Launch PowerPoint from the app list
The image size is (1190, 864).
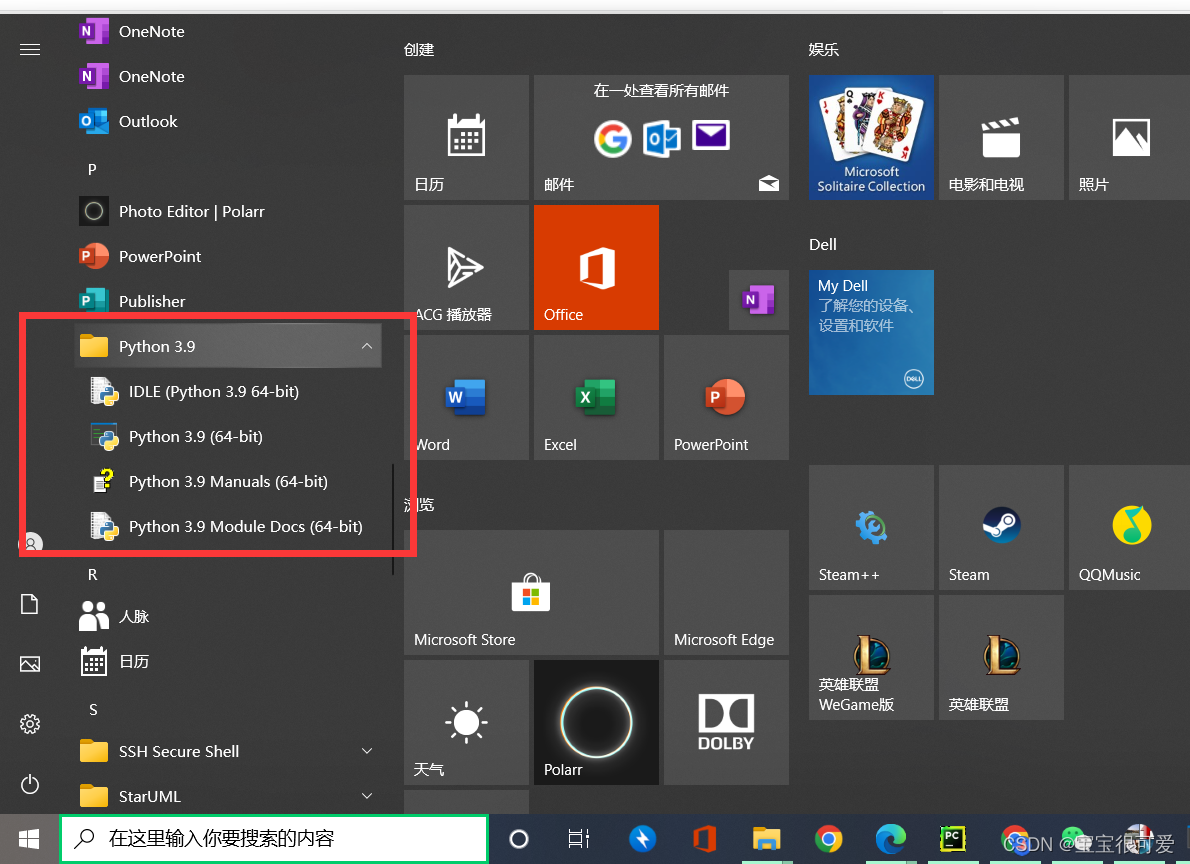228,257
